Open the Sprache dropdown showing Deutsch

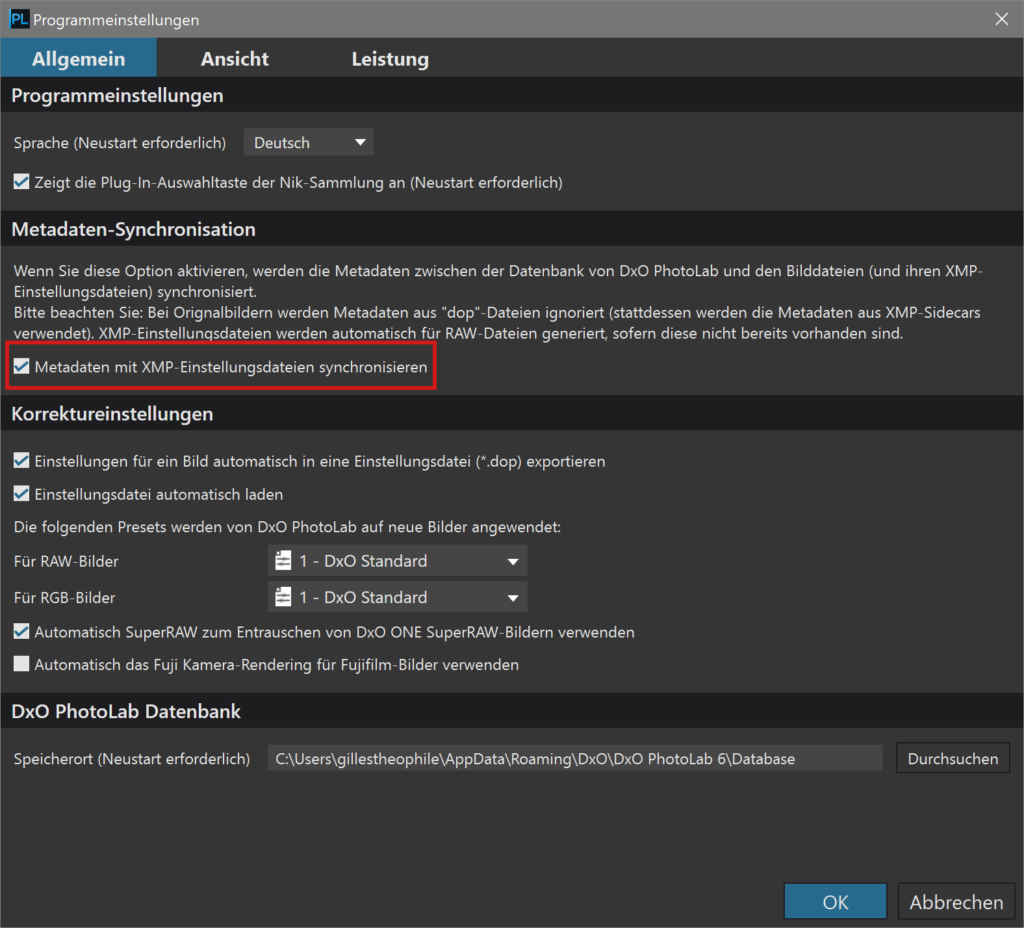pyautogui.click(x=308, y=142)
